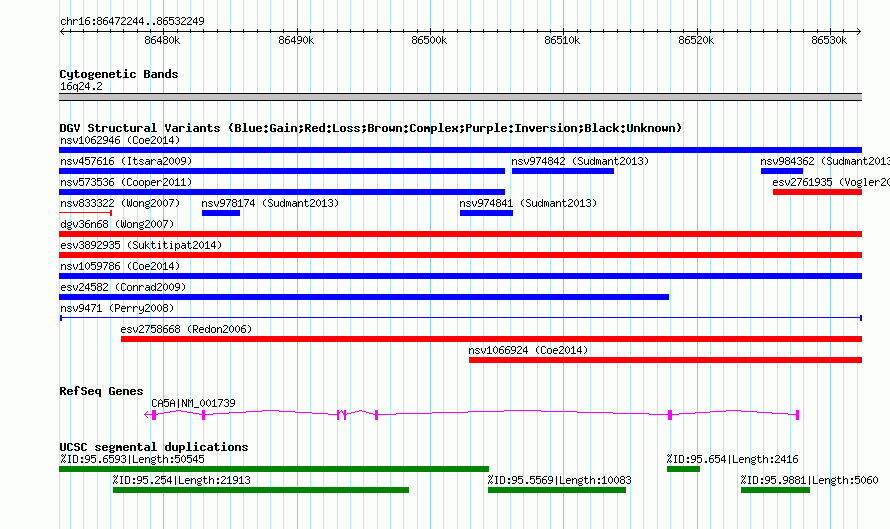Open the nsv984362 (Sudmant2013) variant
The height and width of the screenshot is (529, 890).
pyautogui.click(x=782, y=171)
